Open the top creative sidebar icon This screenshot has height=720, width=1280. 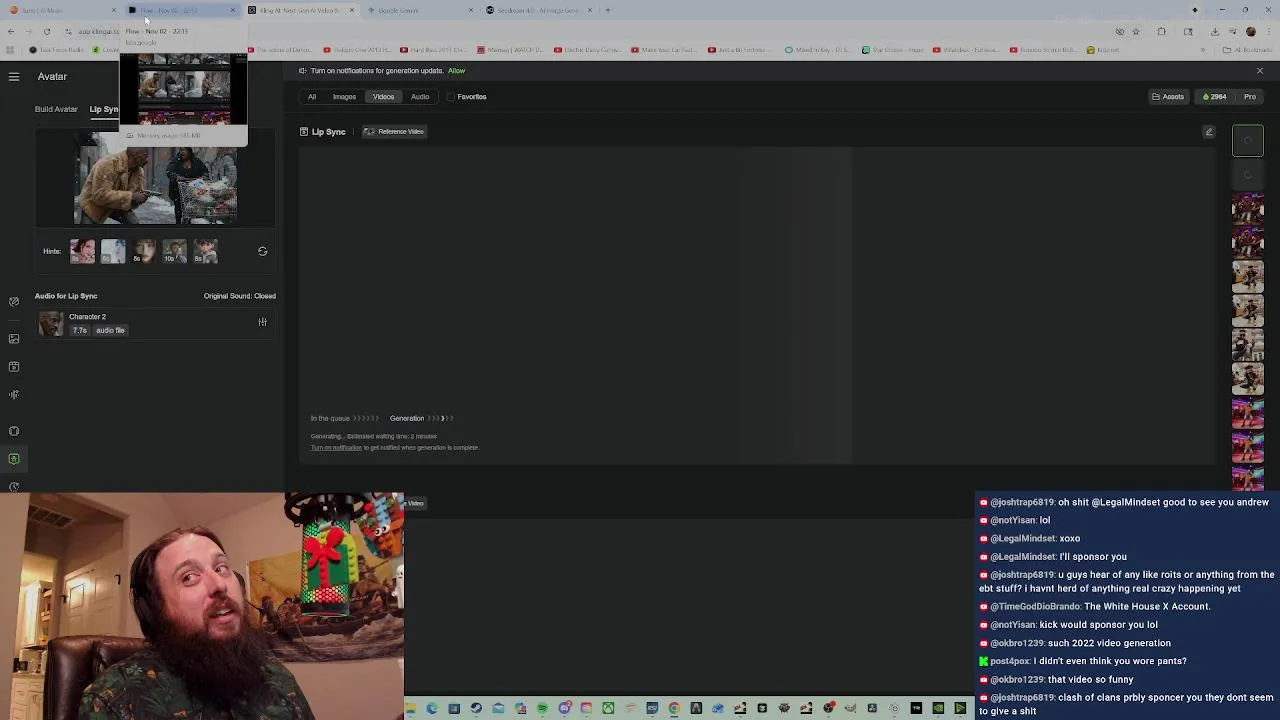14,301
